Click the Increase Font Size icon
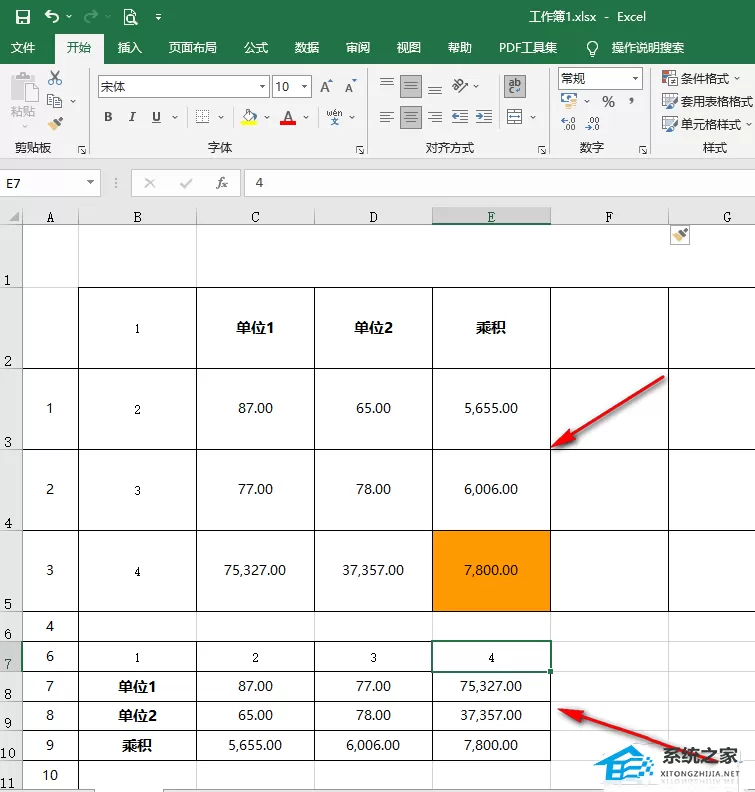 click(326, 86)
